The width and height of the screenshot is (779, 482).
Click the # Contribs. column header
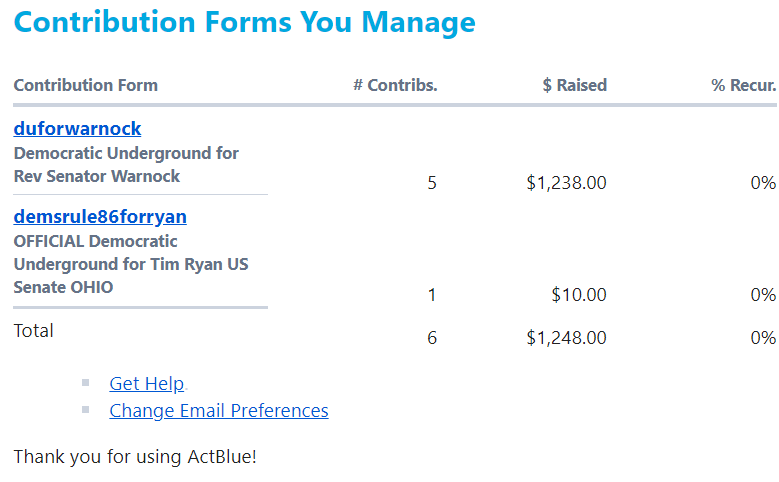(395, 85)
